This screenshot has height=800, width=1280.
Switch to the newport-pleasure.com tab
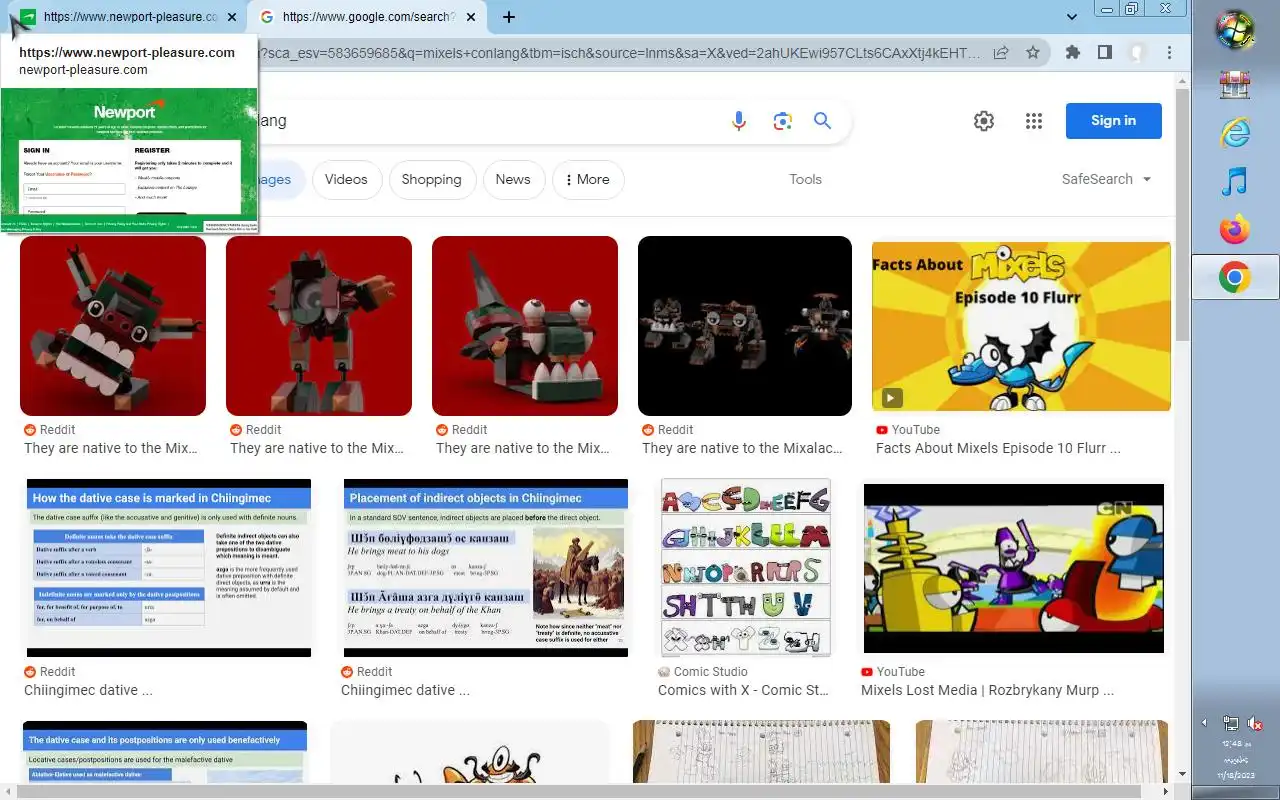pos(127,17)
